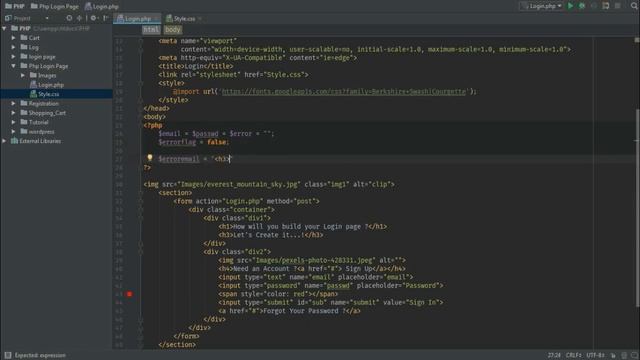Run Login.php with the green play button
Image resolution: width=640 pixels, height=360 pixels.
(571, 6)
